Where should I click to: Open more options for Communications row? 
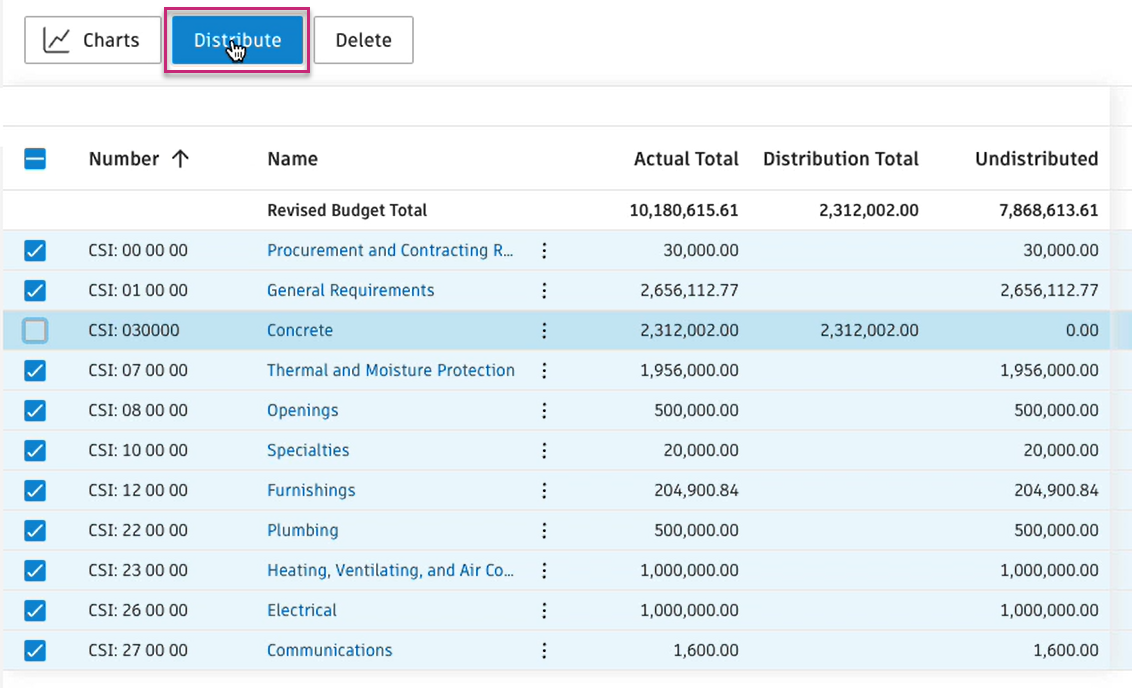(544, 650)
